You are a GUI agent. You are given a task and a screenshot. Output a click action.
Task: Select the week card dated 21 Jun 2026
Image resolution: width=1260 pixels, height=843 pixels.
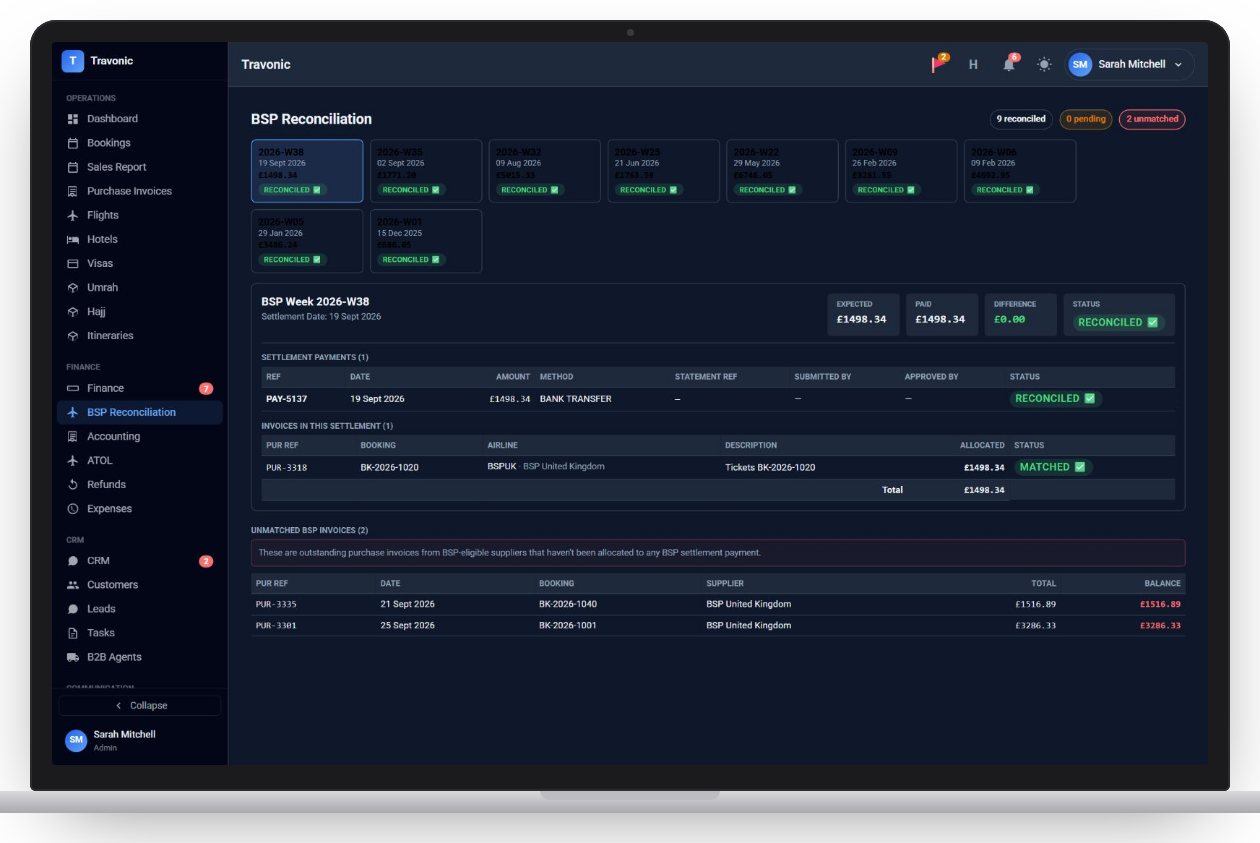tap(664, 171)
